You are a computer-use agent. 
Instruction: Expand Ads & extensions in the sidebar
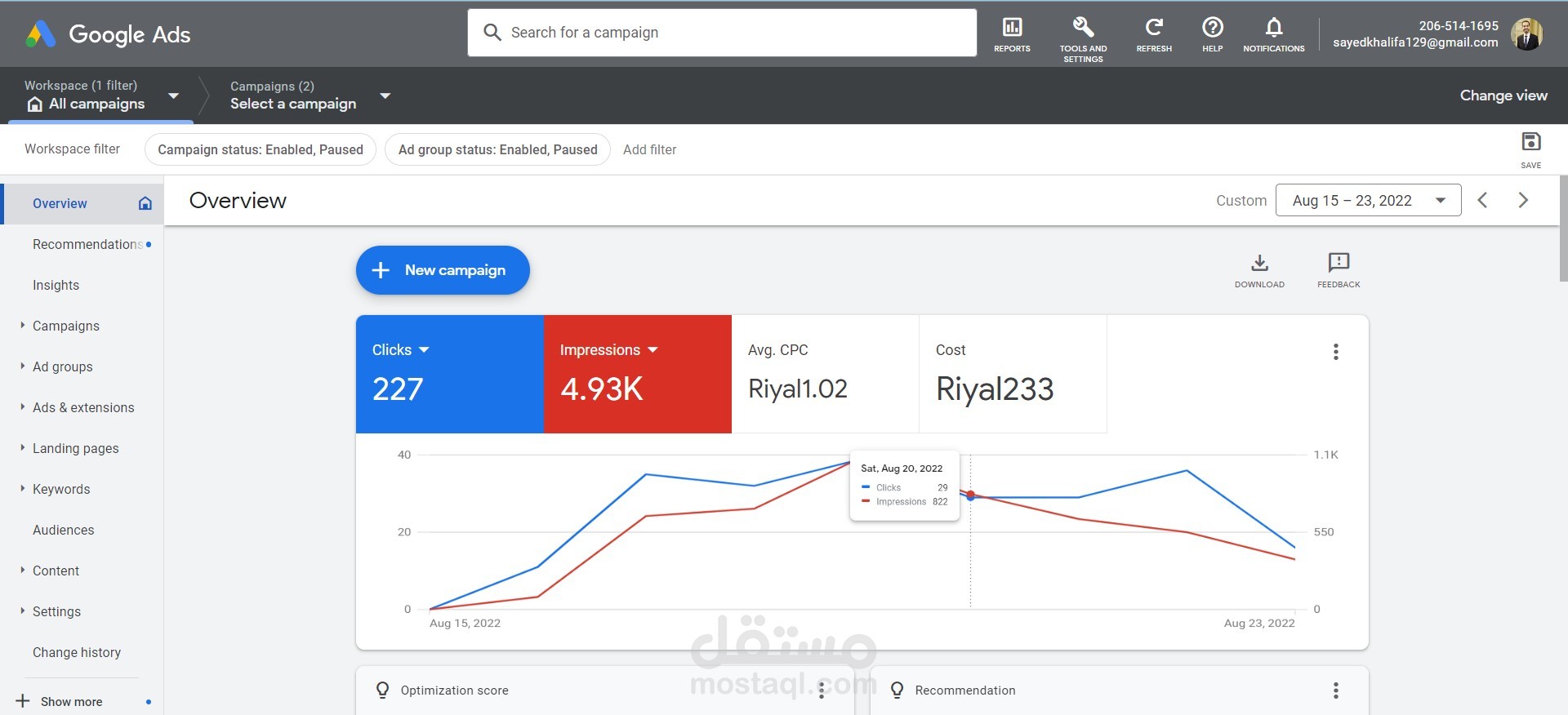coord(22,406)
